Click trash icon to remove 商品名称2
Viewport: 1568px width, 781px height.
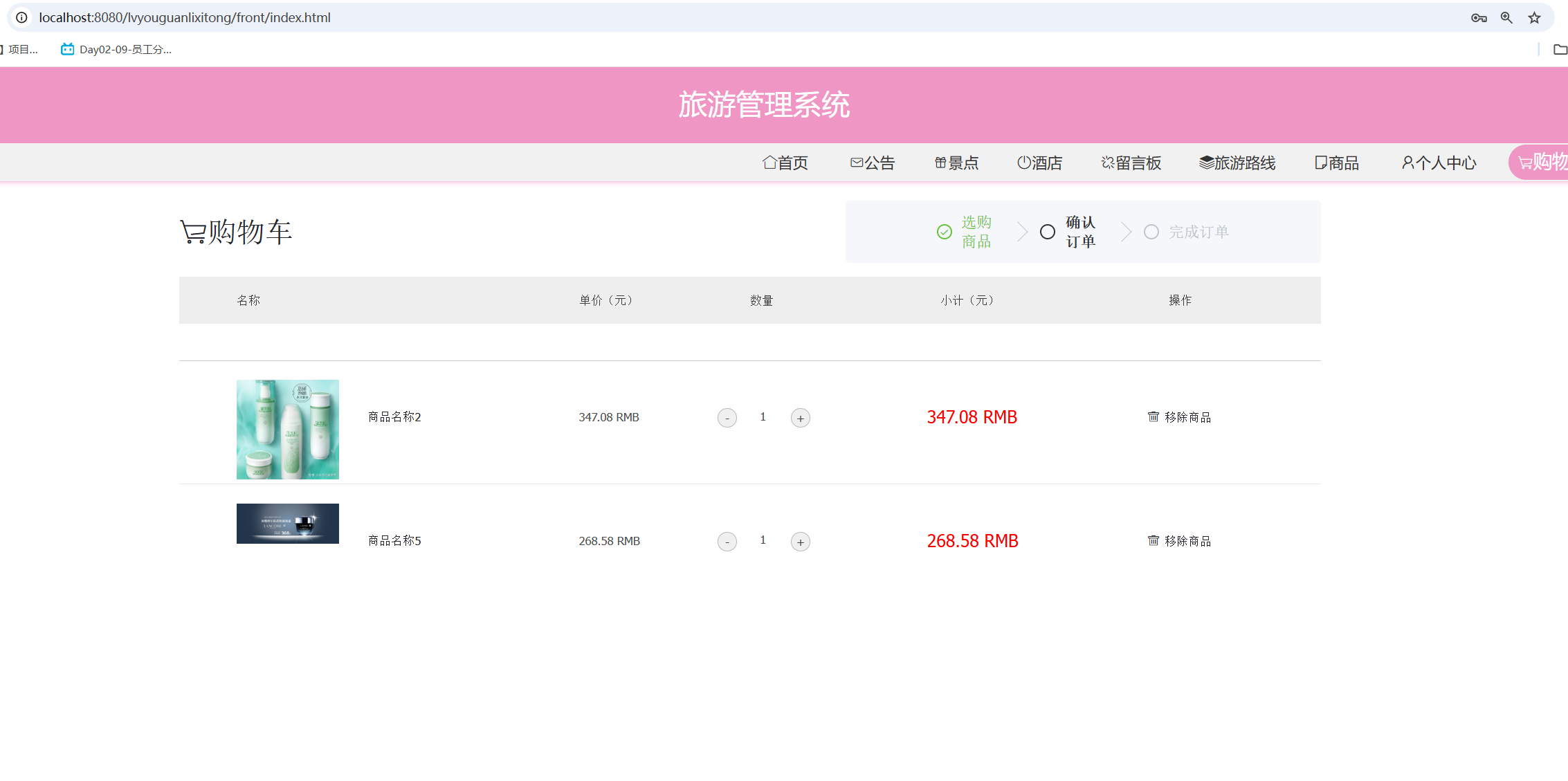click(x=1153, y=416)
